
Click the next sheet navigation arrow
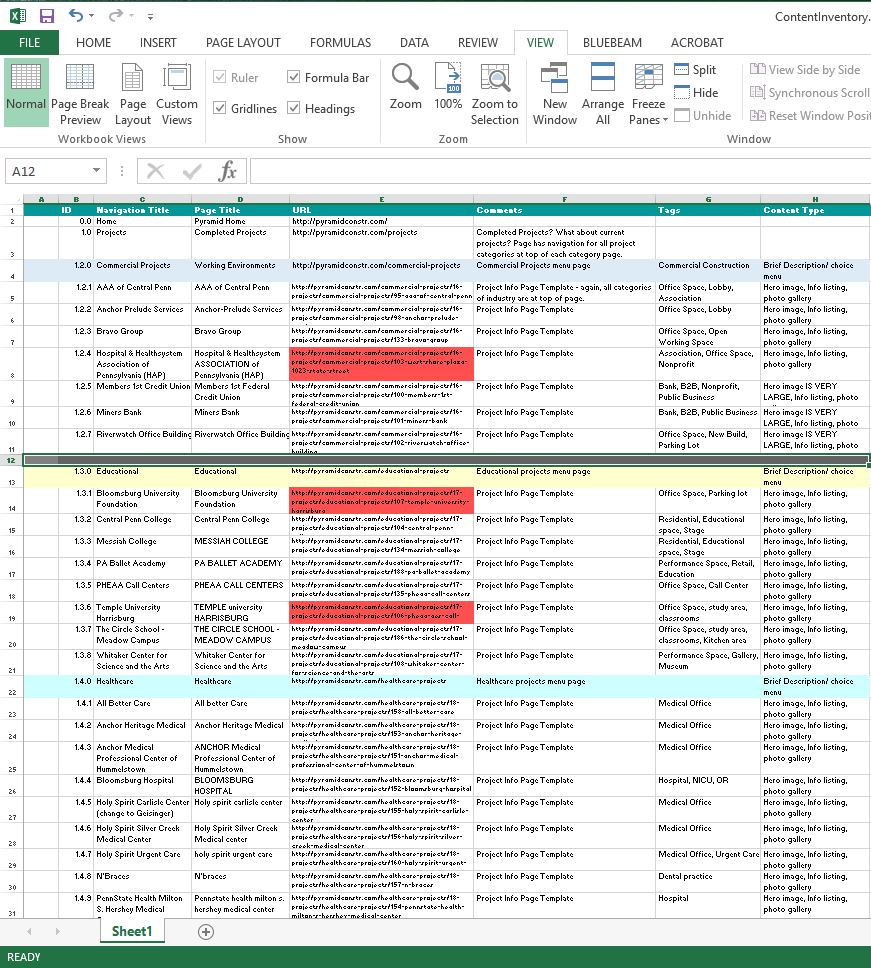click(x=57, y=931)
